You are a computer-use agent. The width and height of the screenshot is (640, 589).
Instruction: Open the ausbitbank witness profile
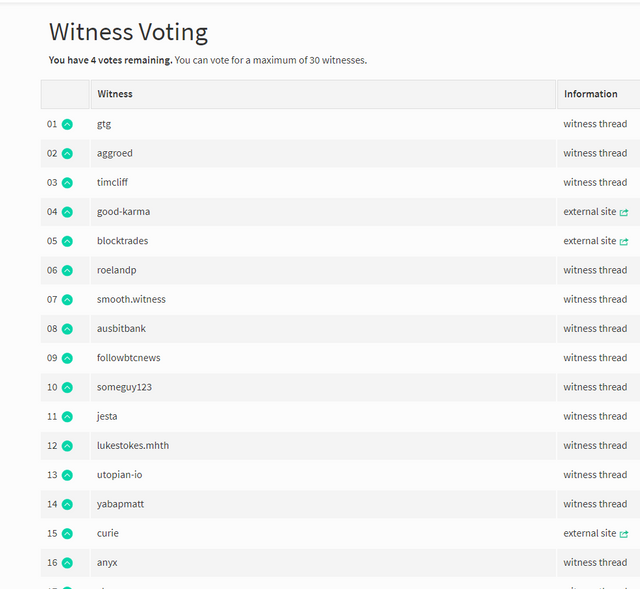point(121,329)
